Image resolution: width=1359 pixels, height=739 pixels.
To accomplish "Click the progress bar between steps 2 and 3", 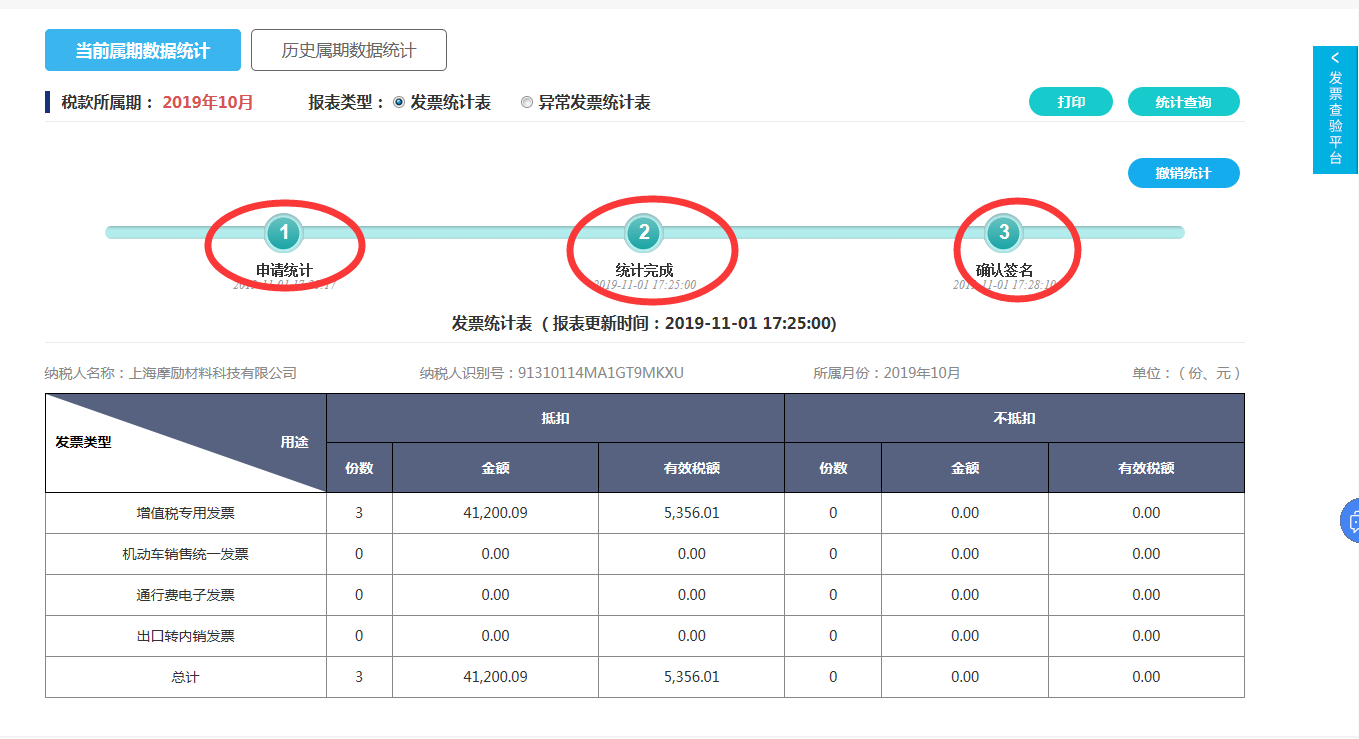I will pos(820,233).
